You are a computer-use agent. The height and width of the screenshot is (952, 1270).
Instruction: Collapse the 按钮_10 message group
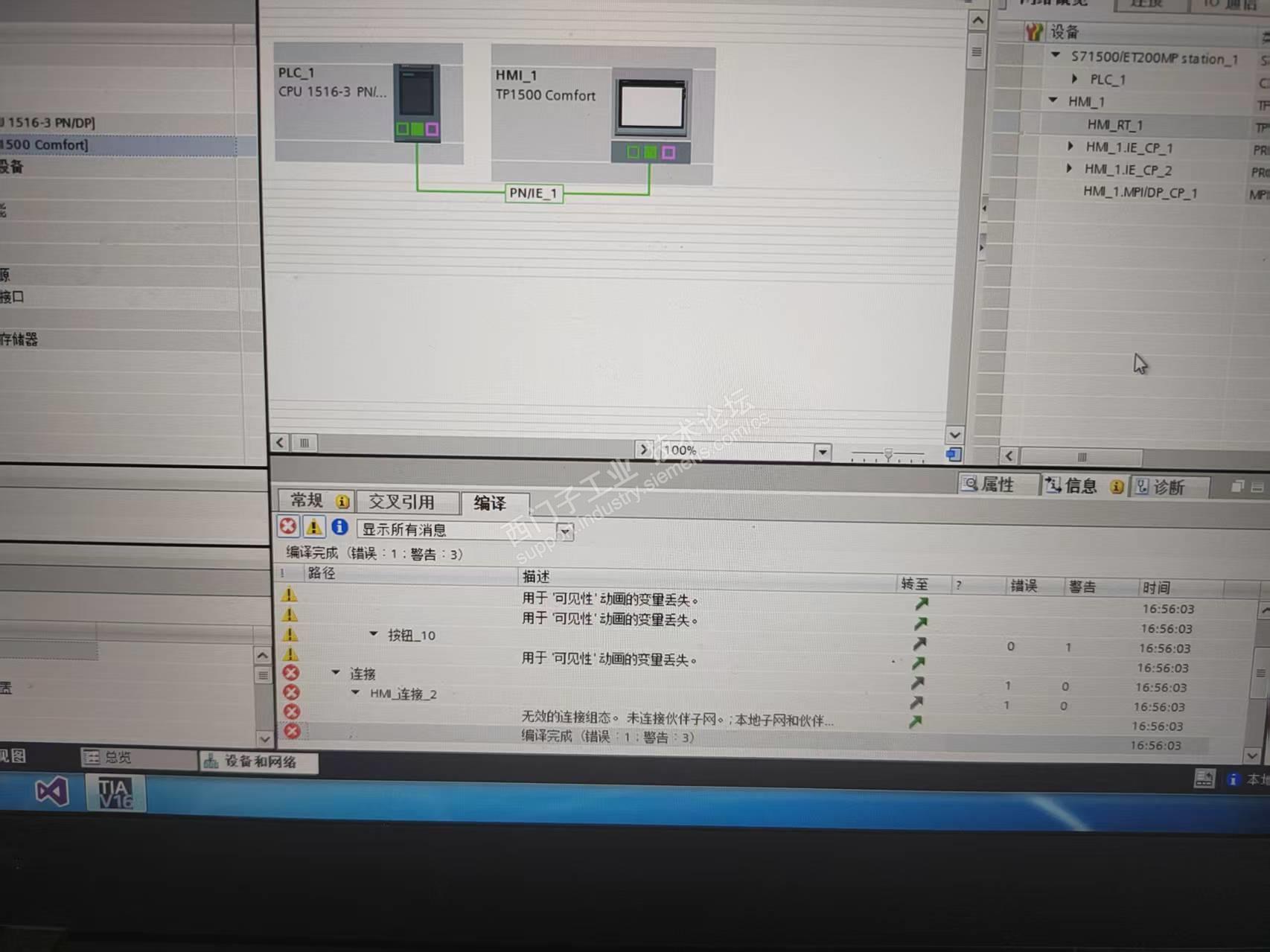(x=374, y=633)
